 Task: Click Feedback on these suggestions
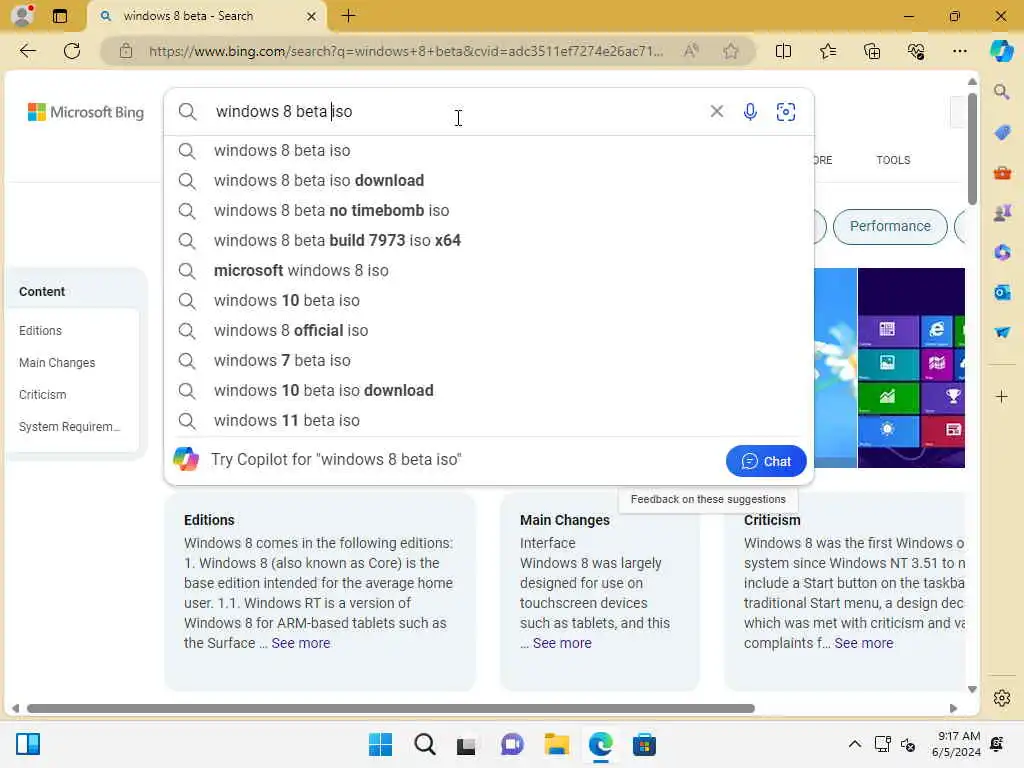click(708, 500)
